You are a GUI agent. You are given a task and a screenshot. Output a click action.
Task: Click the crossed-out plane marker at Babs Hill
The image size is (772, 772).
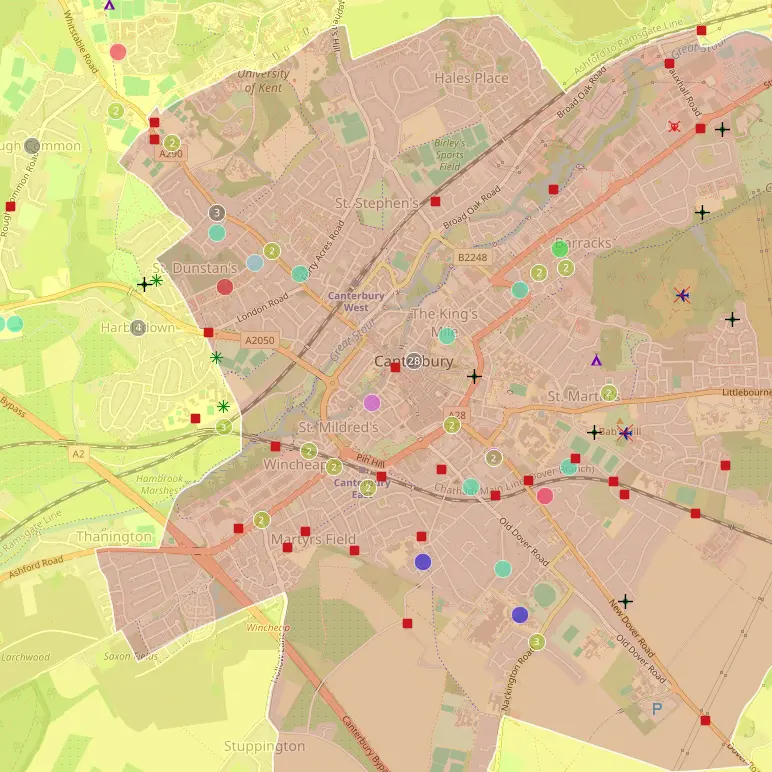[625, 433]
